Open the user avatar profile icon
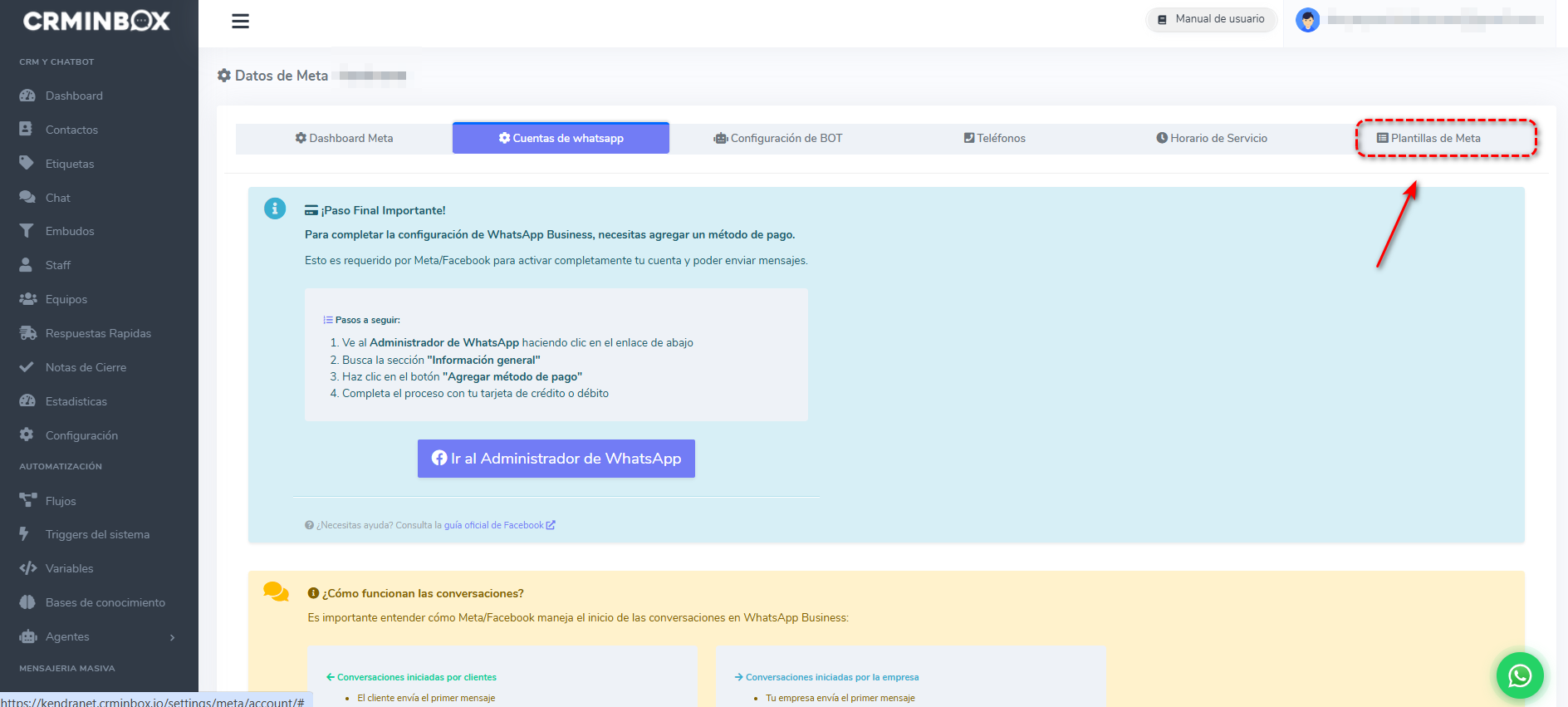Image resolution: width=1568 pixels, height=707 pixels. (x=1307, y=20)
